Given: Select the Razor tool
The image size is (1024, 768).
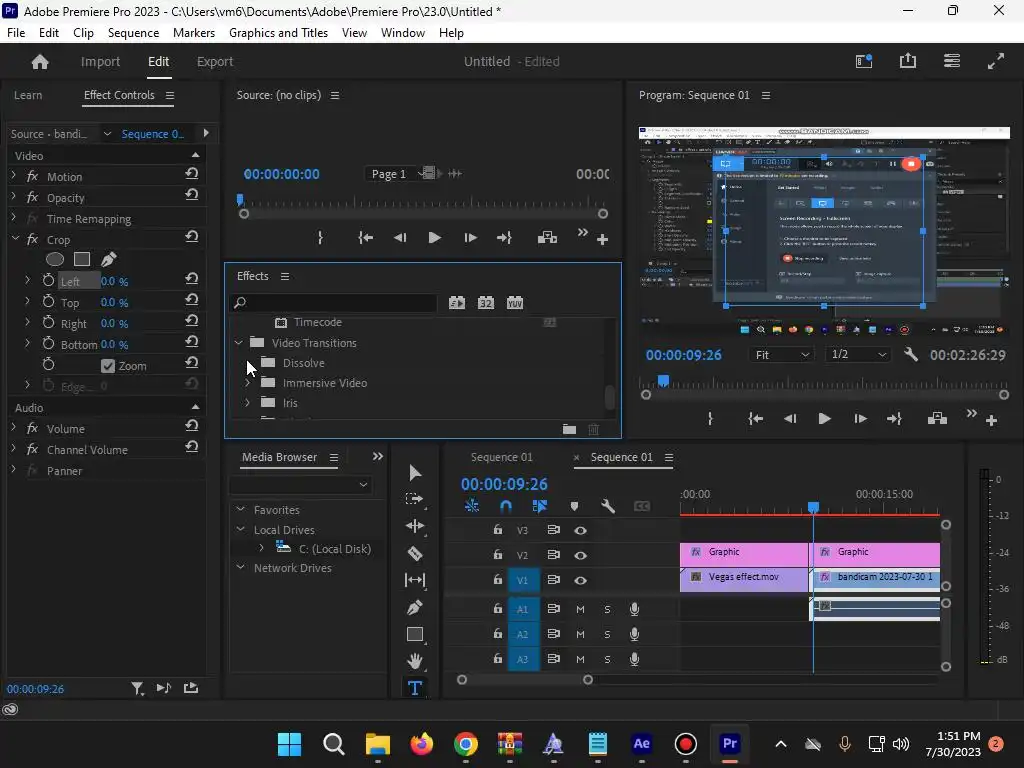Looking at the screenshot, I should tap(415, 554).
